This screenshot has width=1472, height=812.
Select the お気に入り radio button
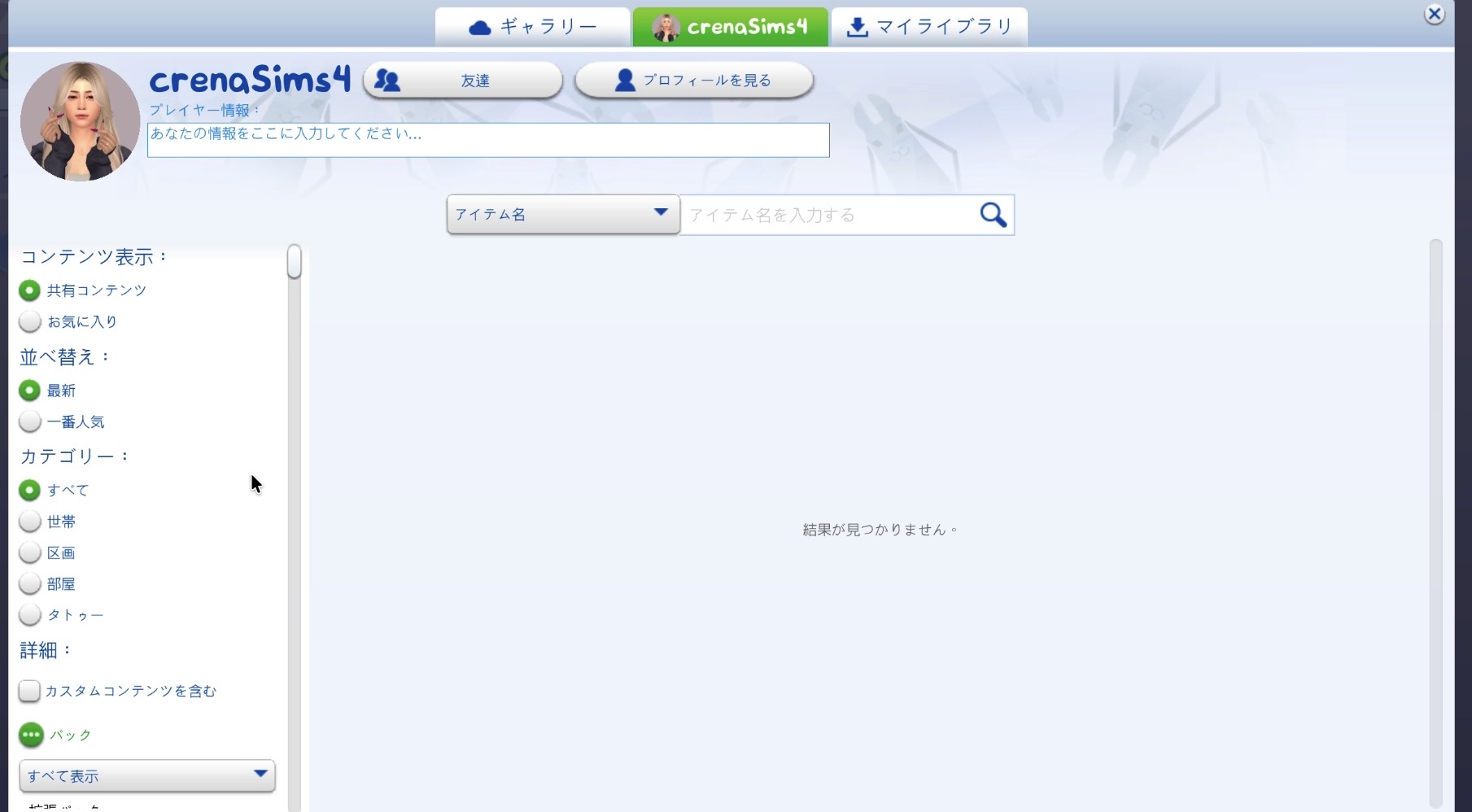coord(30,321)
